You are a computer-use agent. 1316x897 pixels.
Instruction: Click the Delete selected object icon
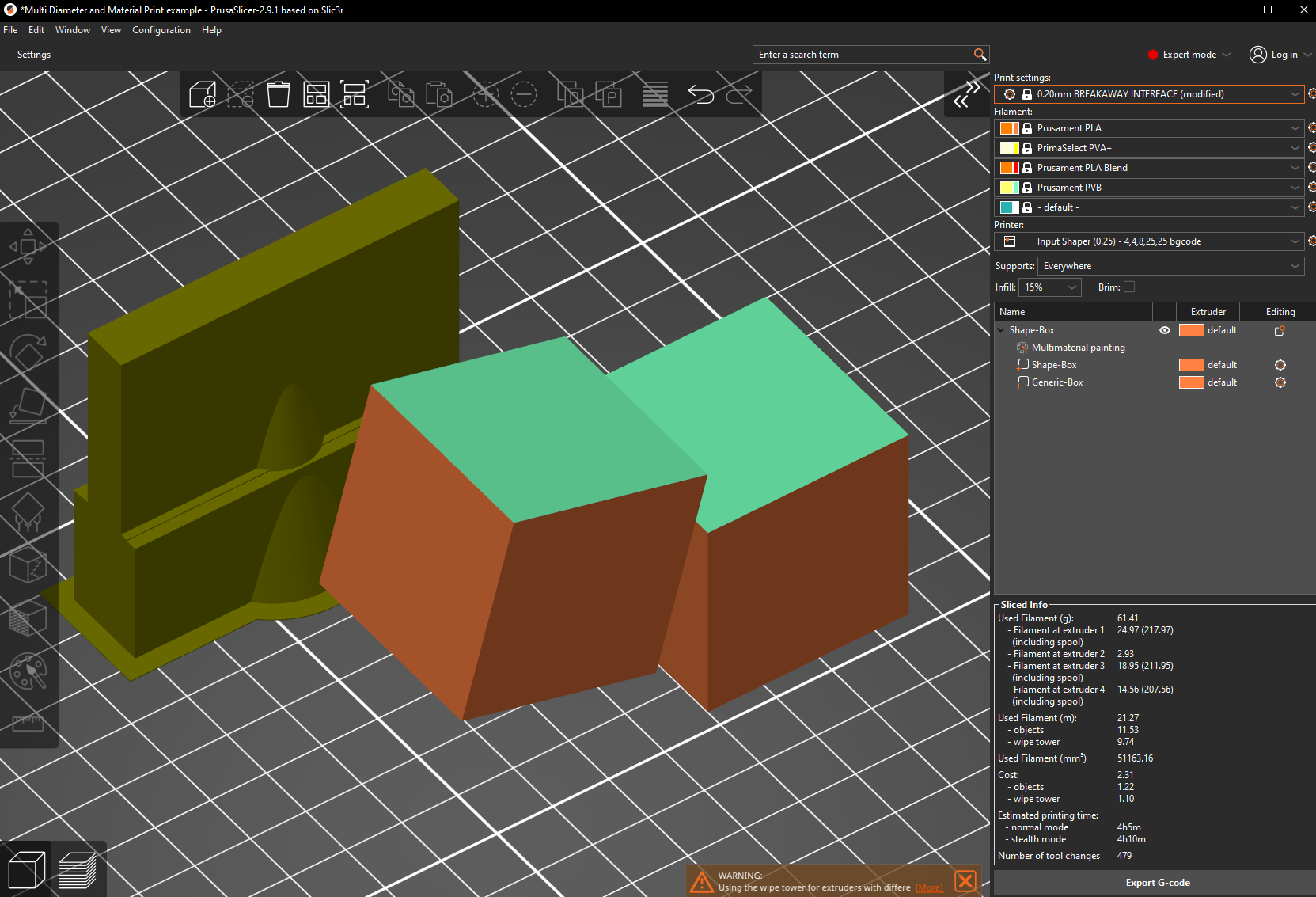coord(241,94)
